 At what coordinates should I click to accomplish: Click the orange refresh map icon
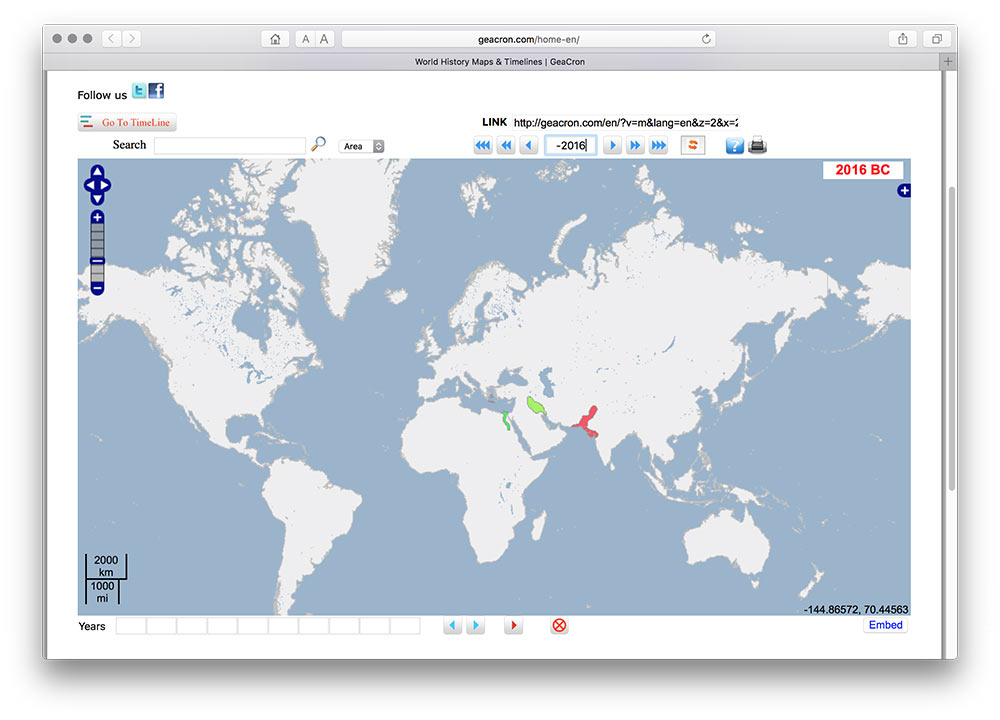(x=693, y=145)
